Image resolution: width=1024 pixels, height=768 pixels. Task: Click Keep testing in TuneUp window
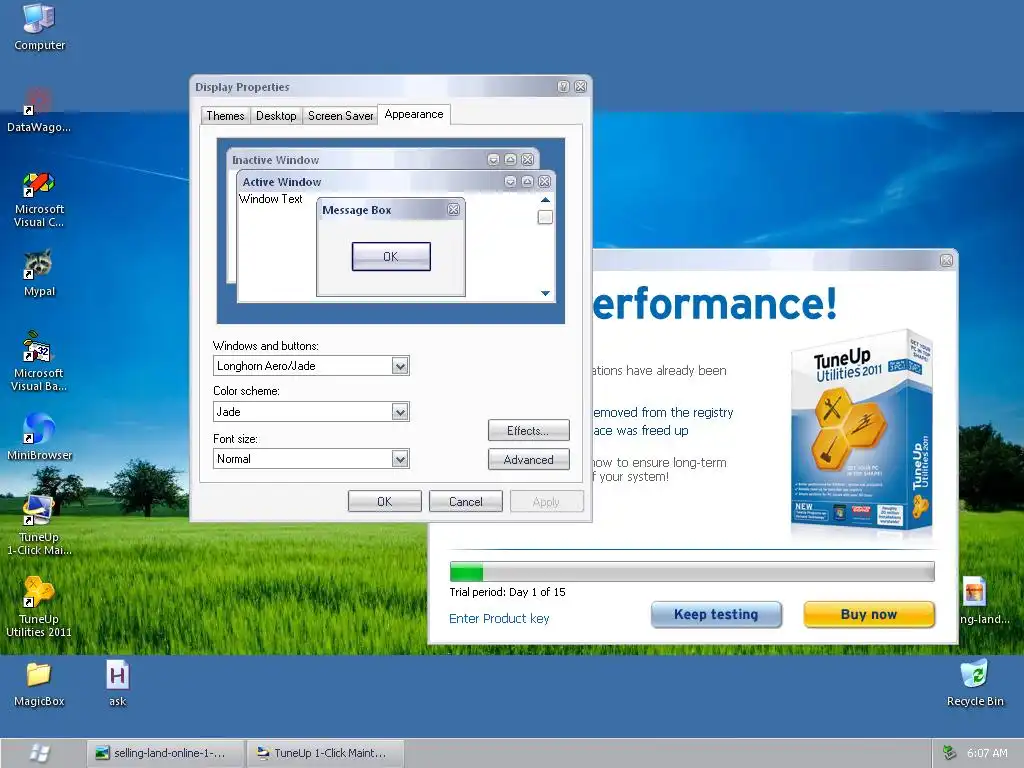pos(716,615)
